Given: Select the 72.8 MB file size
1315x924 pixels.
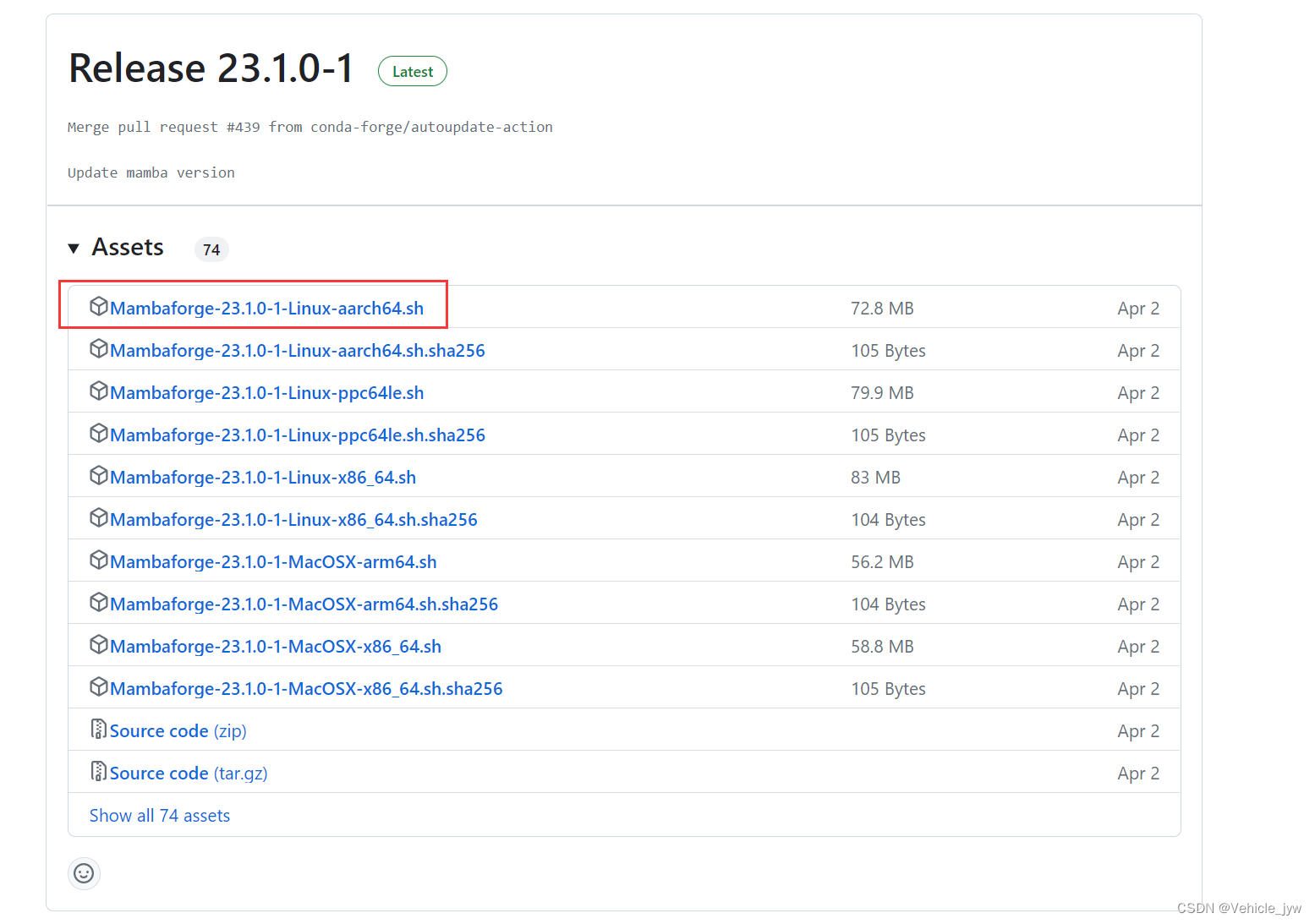Looking at the screenshot, I should coord(882,309).
